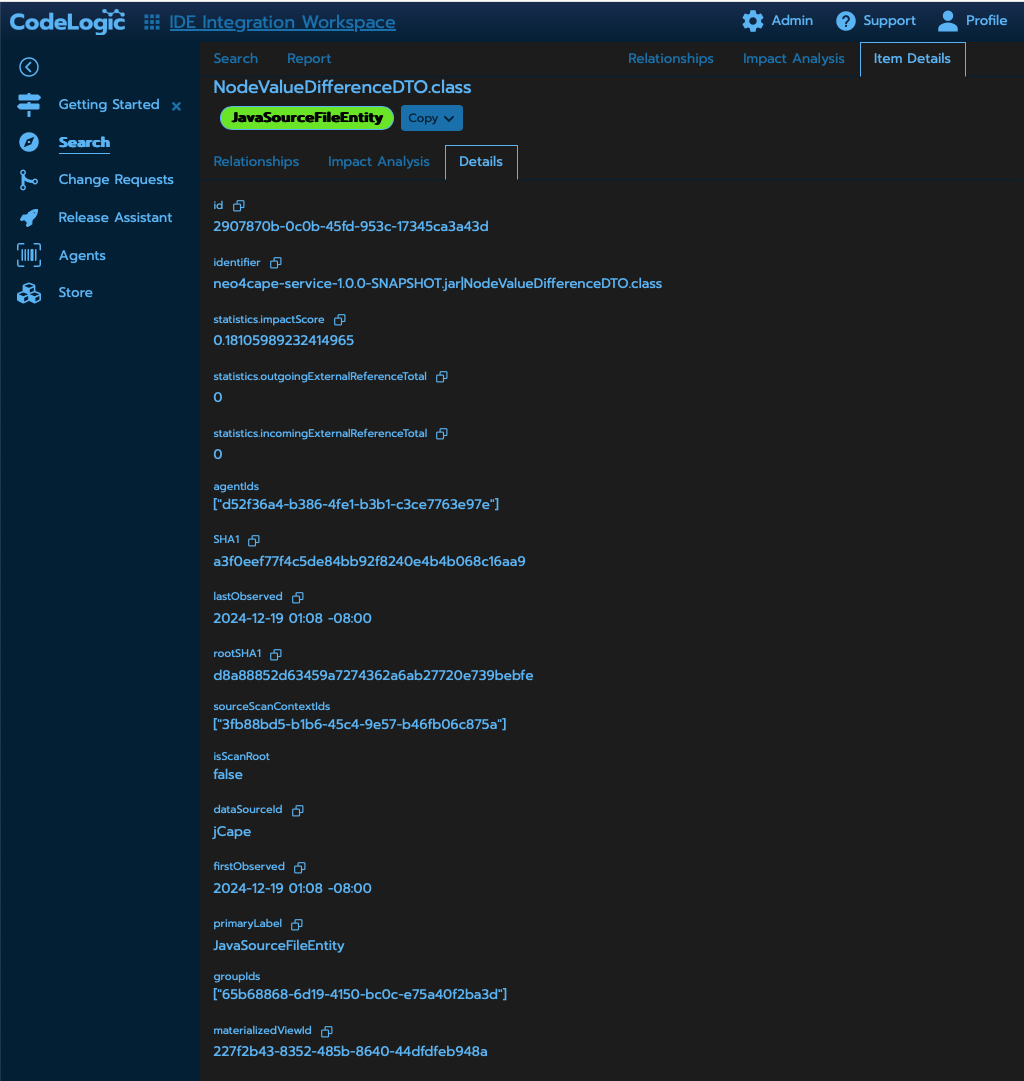The width and height of the screenshot is (1024, 1081).
Task: Open Agents using the barcode icon
Action: [28, 255]
